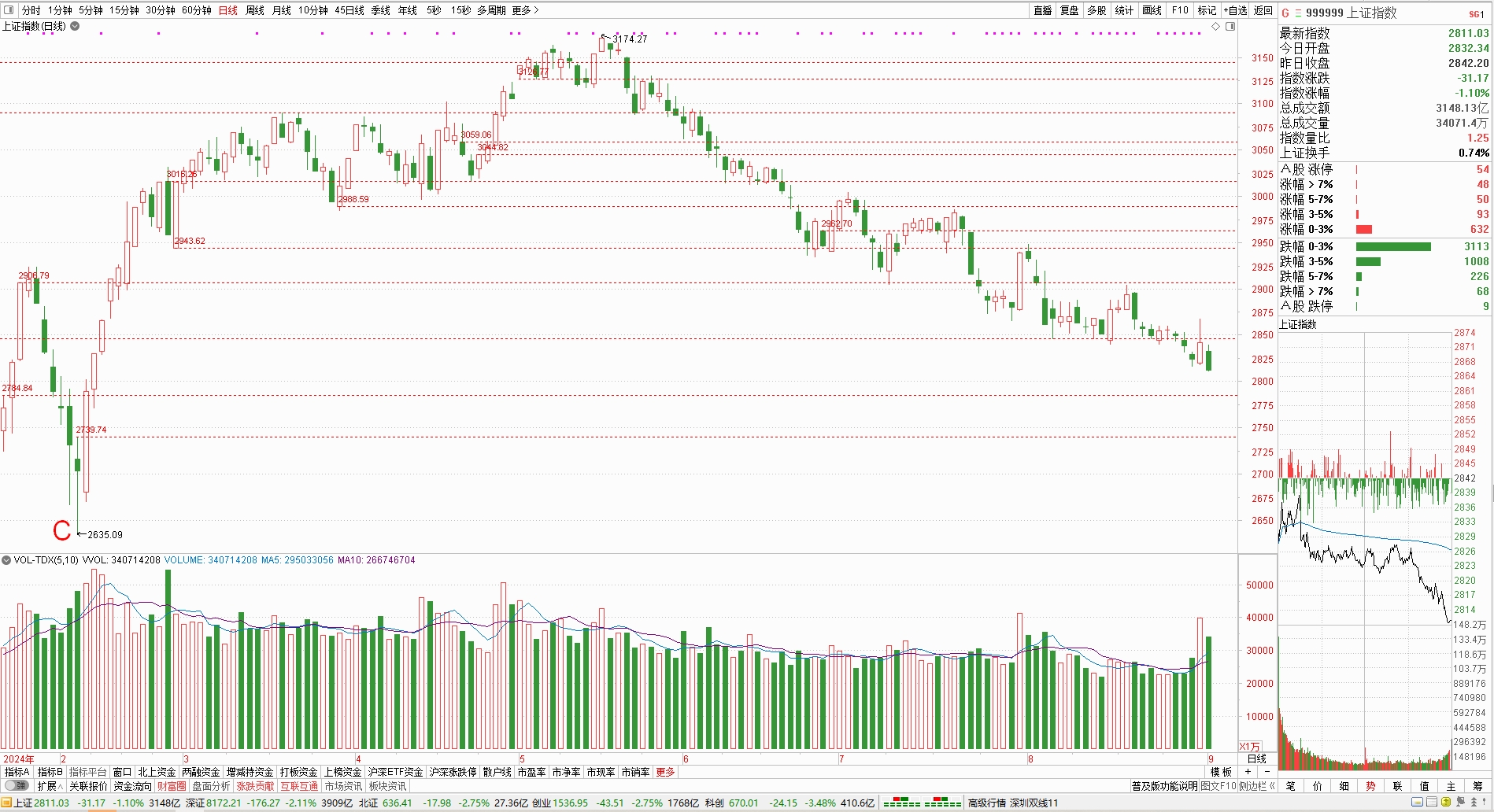The width and height of the screenshot is (1494, 812).
Task: Select the 30分钟 period tab
Action: (x=160, y=10)
